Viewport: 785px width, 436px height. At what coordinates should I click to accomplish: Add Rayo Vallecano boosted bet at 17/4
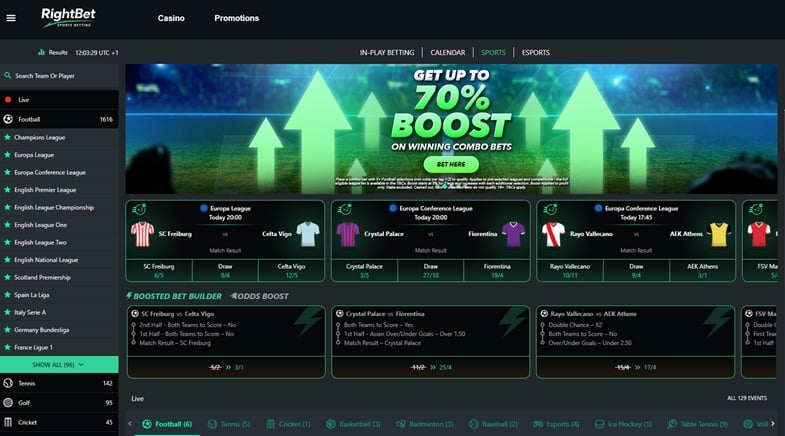(635, 367)
